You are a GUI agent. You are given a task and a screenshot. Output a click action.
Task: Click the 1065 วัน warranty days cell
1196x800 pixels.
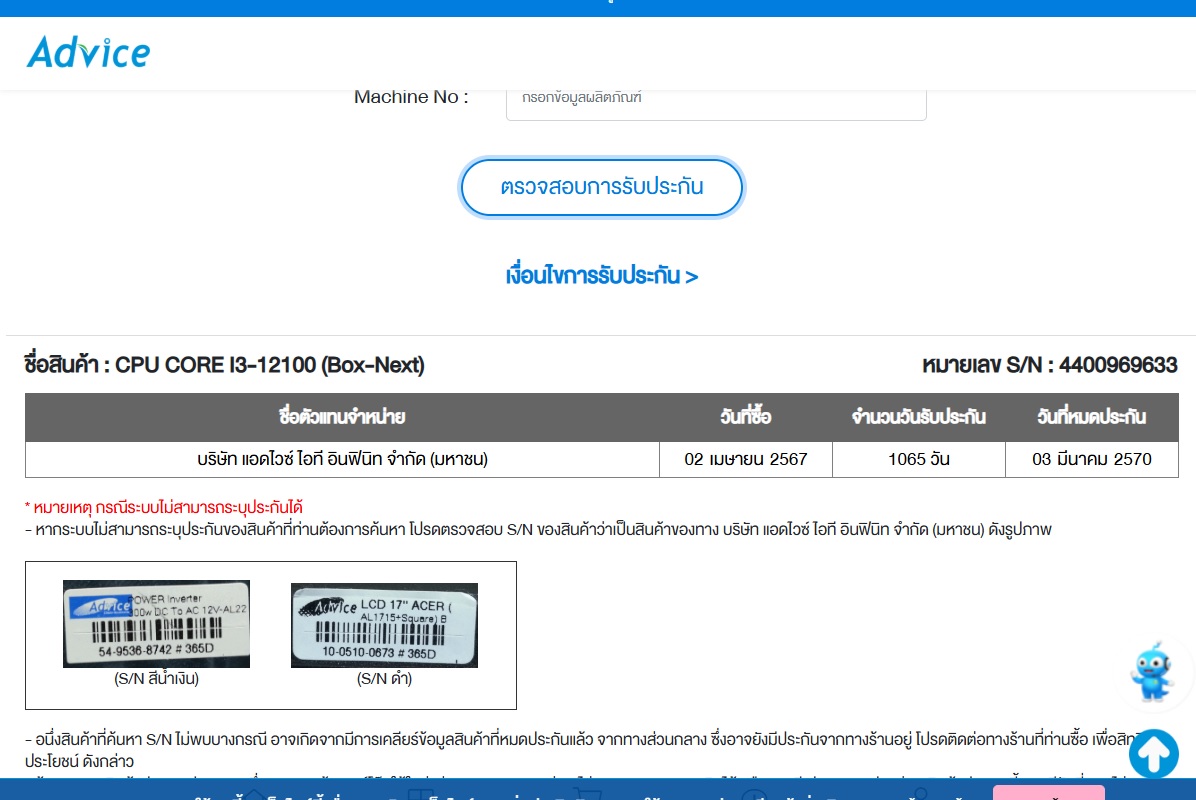coord(918,459)
